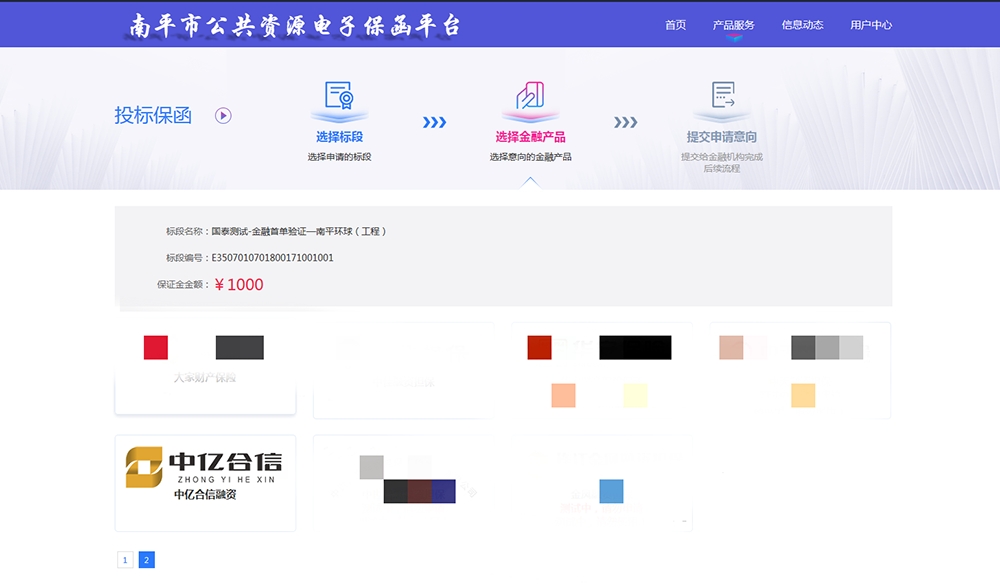Click the gold 中亿合信 logo emblem
The height and width of the screenshot is (585, 1000).
[144, 467]
